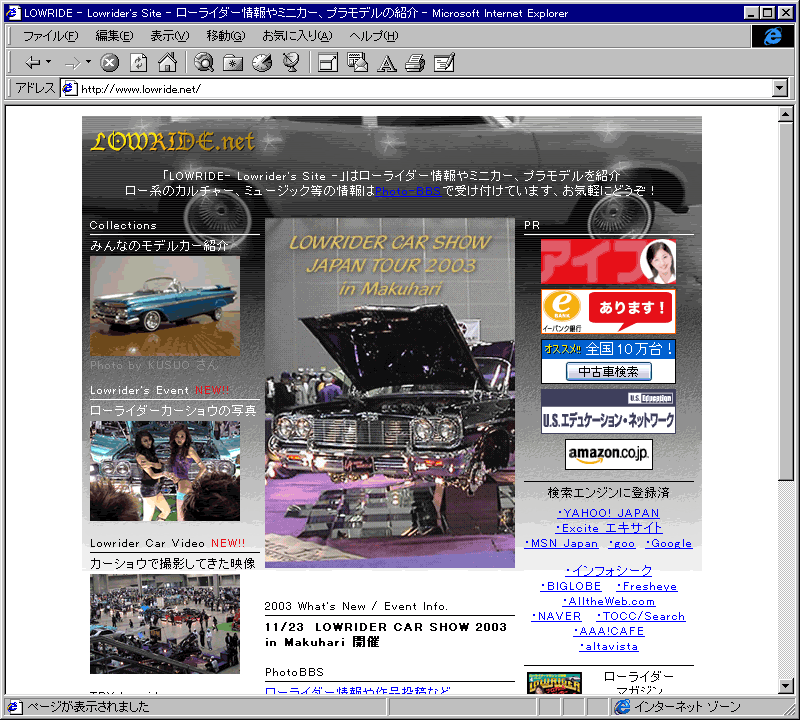
Task: Open the Fresheye link
Action: (x=647, y=586)
